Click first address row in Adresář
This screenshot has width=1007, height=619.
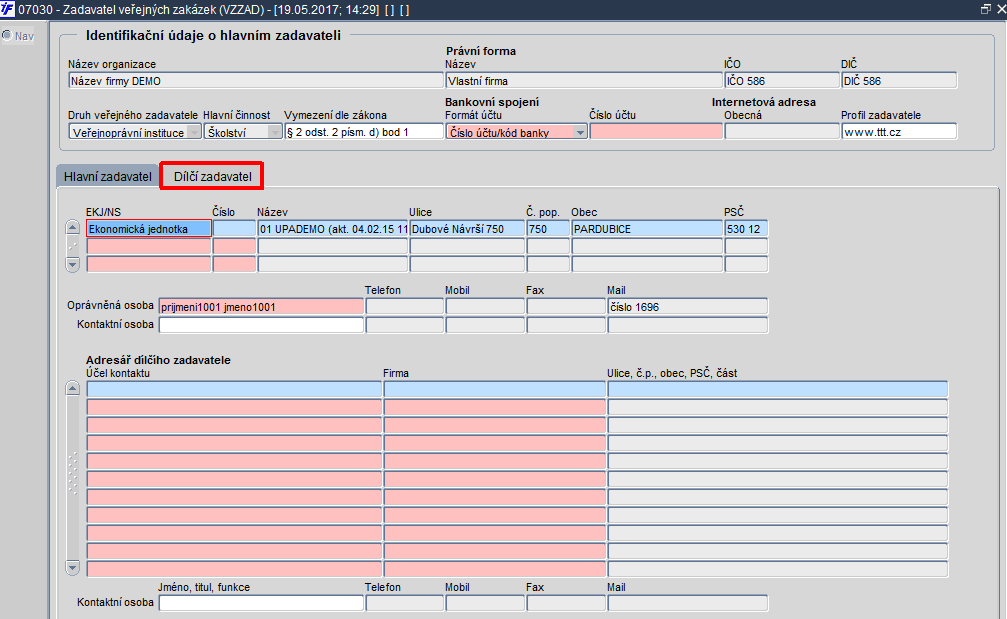(778, 388)
